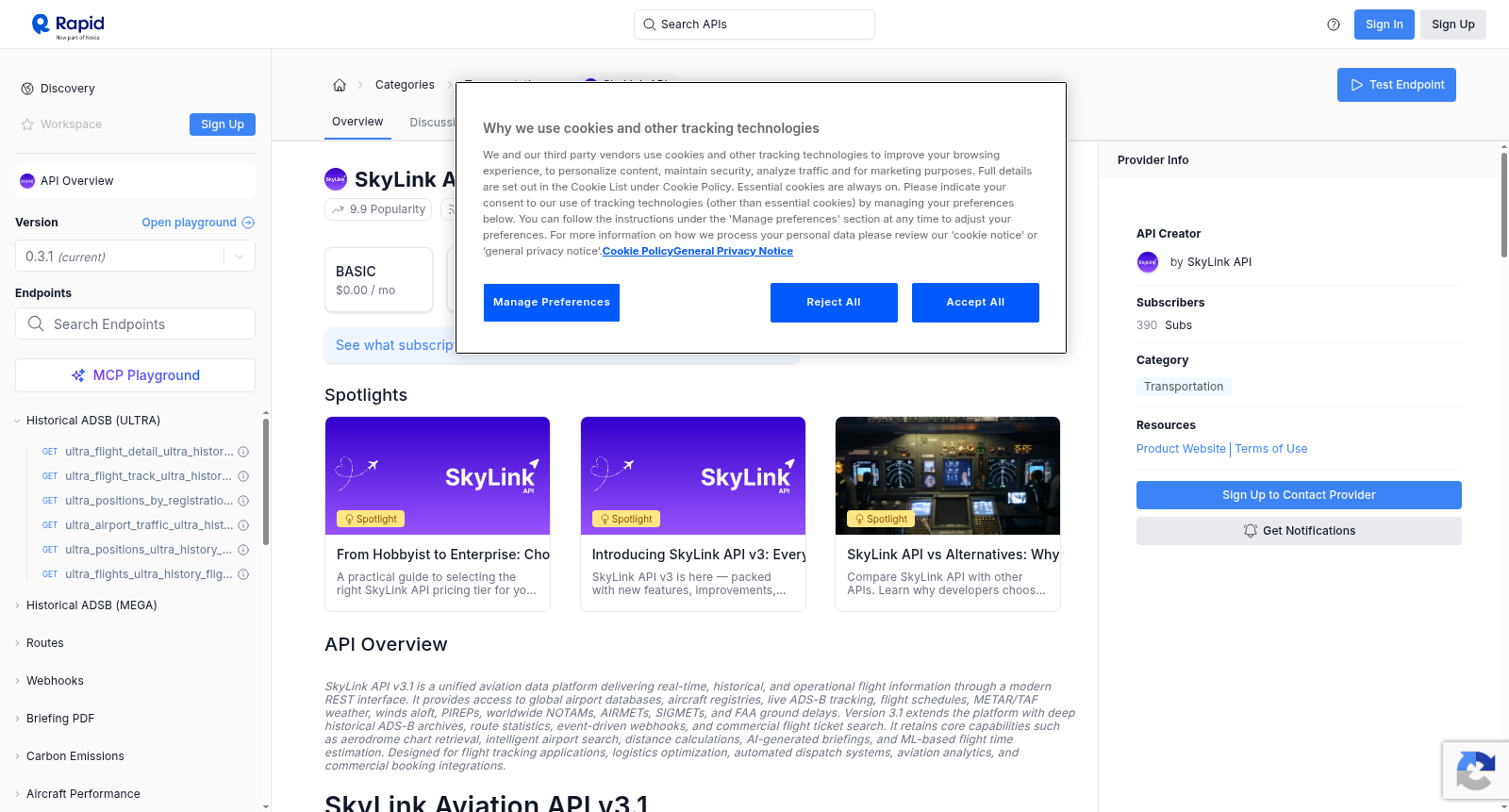The width and height of the screenshot is (1509, 812).
Task: Click the header Sign Up button
Action: (1453, 25)
